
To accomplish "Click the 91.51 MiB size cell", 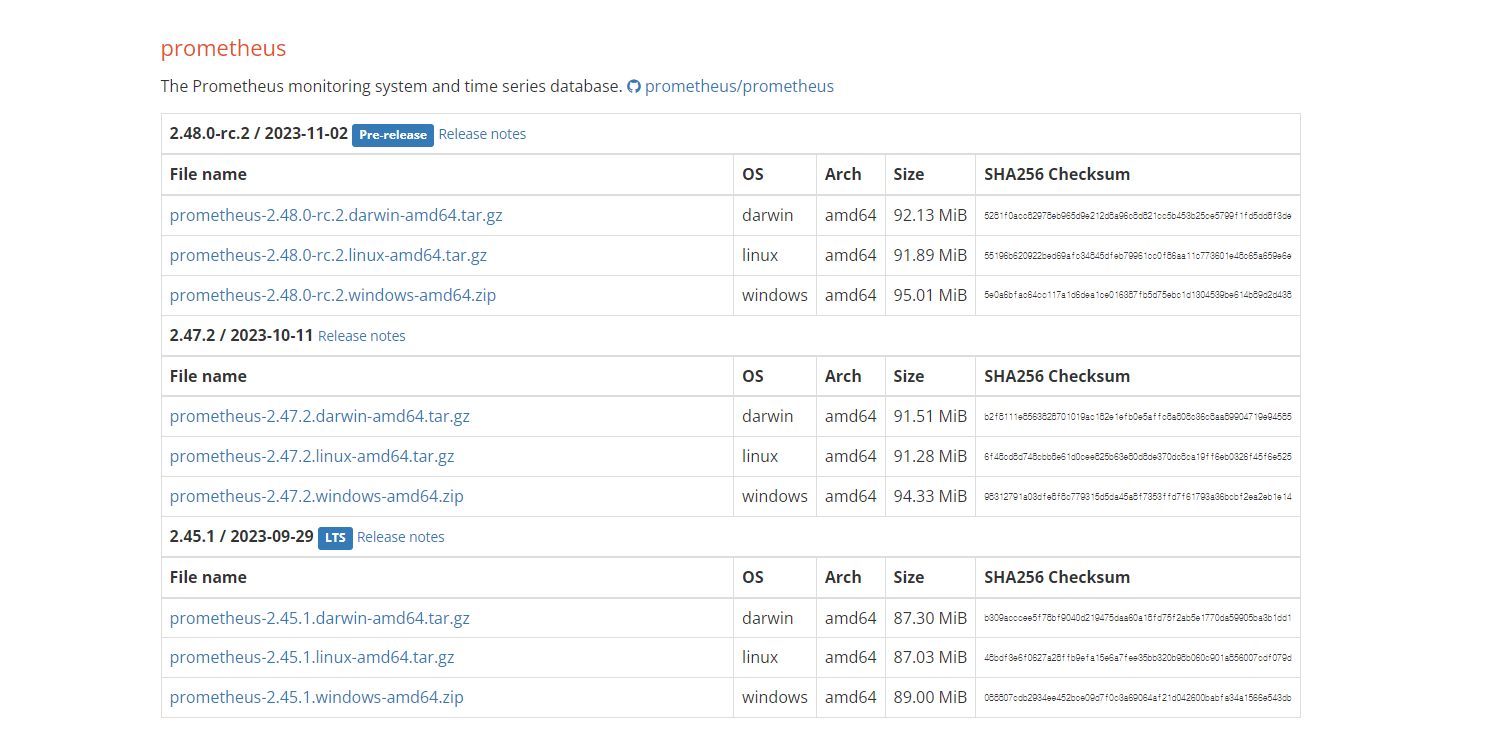I will tap(930, 416).
